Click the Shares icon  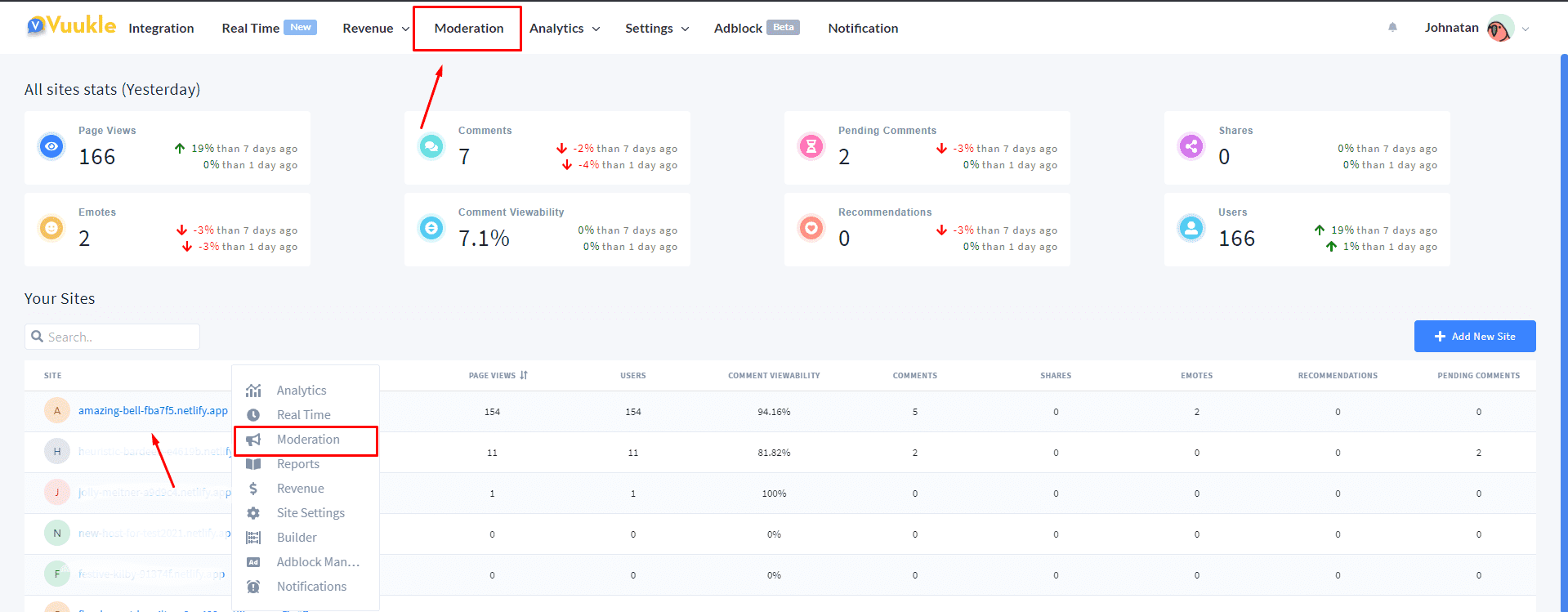coord(1191,146)
